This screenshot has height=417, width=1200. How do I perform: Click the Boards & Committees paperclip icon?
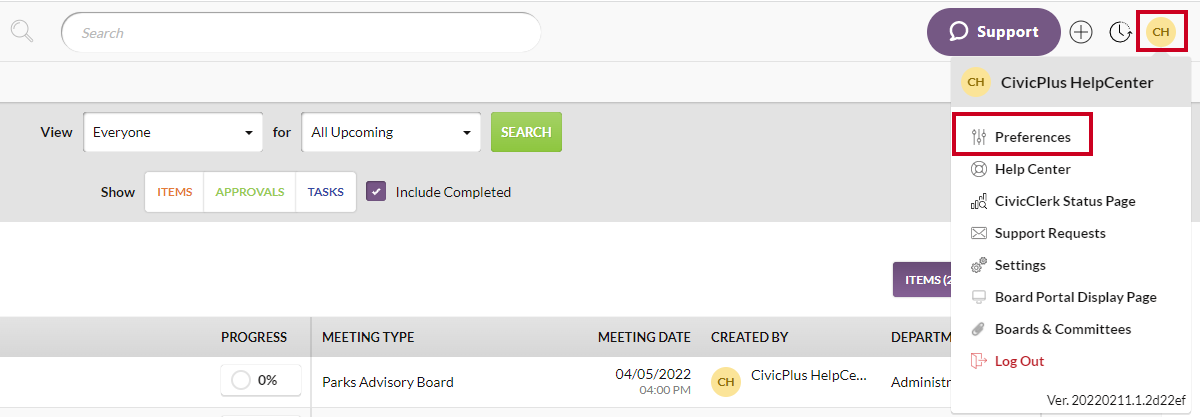pos(979,329)
